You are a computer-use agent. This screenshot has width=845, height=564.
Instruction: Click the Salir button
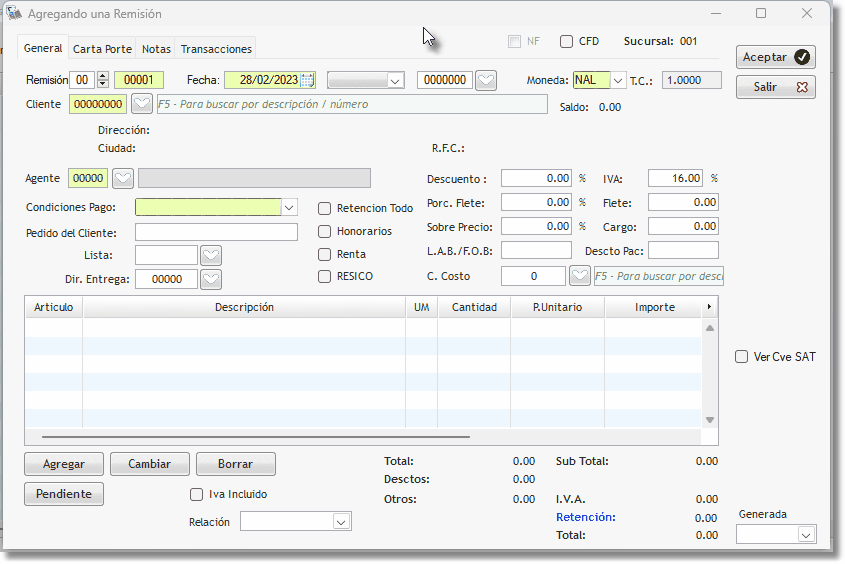coord(775,87)
